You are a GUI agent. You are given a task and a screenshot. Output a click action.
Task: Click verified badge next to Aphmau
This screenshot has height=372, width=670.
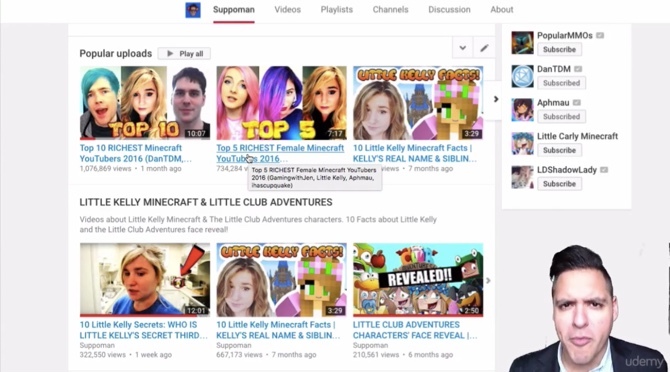pos(577,103)
